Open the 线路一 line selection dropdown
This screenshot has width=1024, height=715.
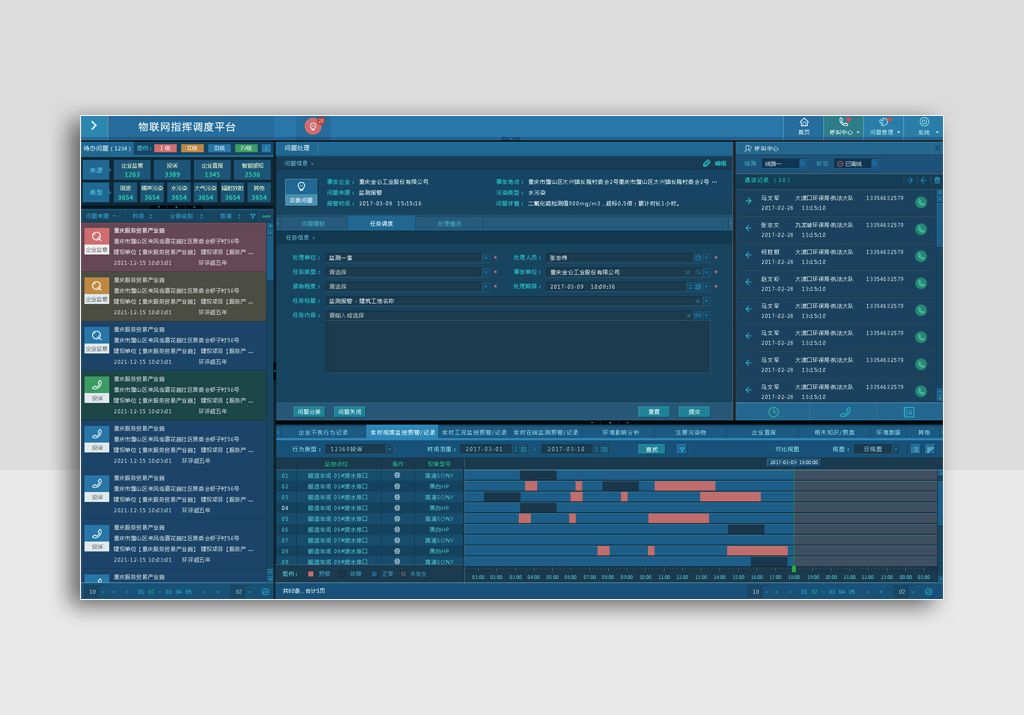[x=783, y=163]
